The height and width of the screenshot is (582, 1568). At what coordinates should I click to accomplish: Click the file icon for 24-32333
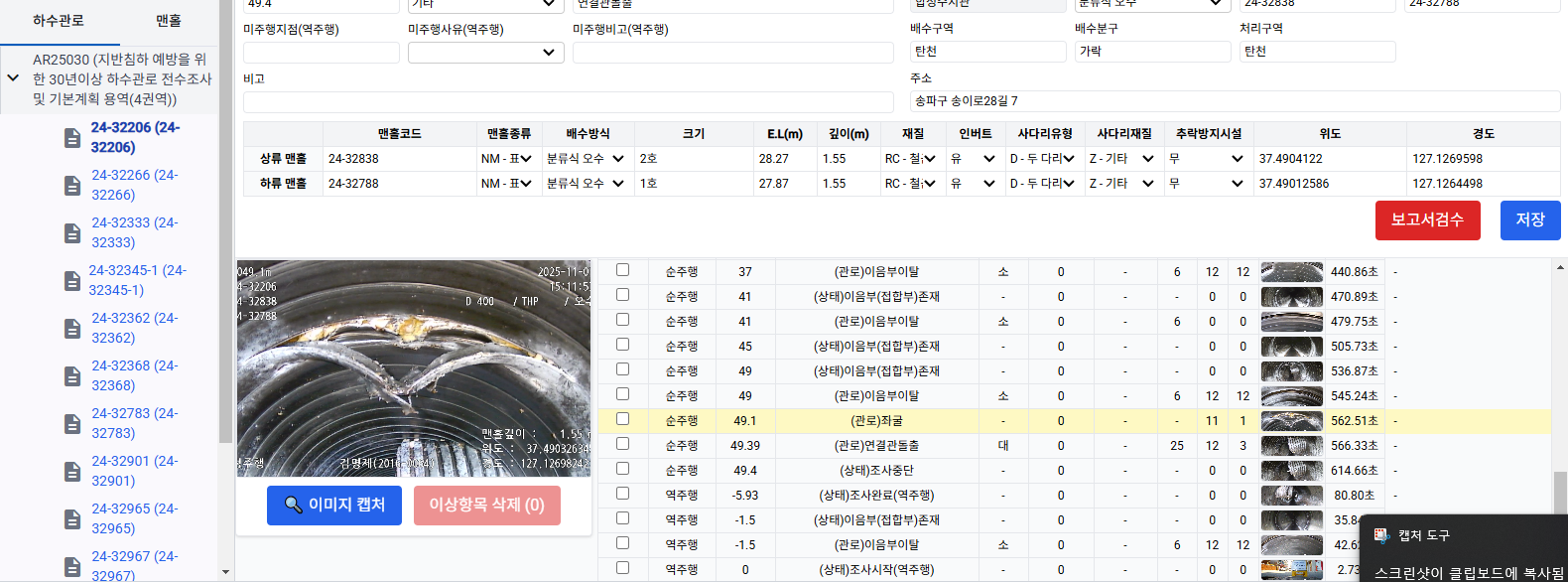coord(72,233)
